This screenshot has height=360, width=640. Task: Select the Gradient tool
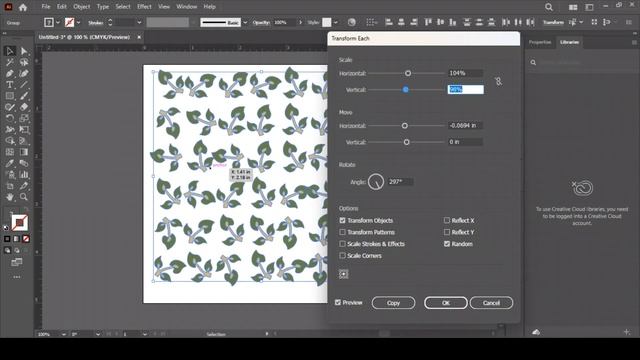pyautogui.click(x=24, y=152)
